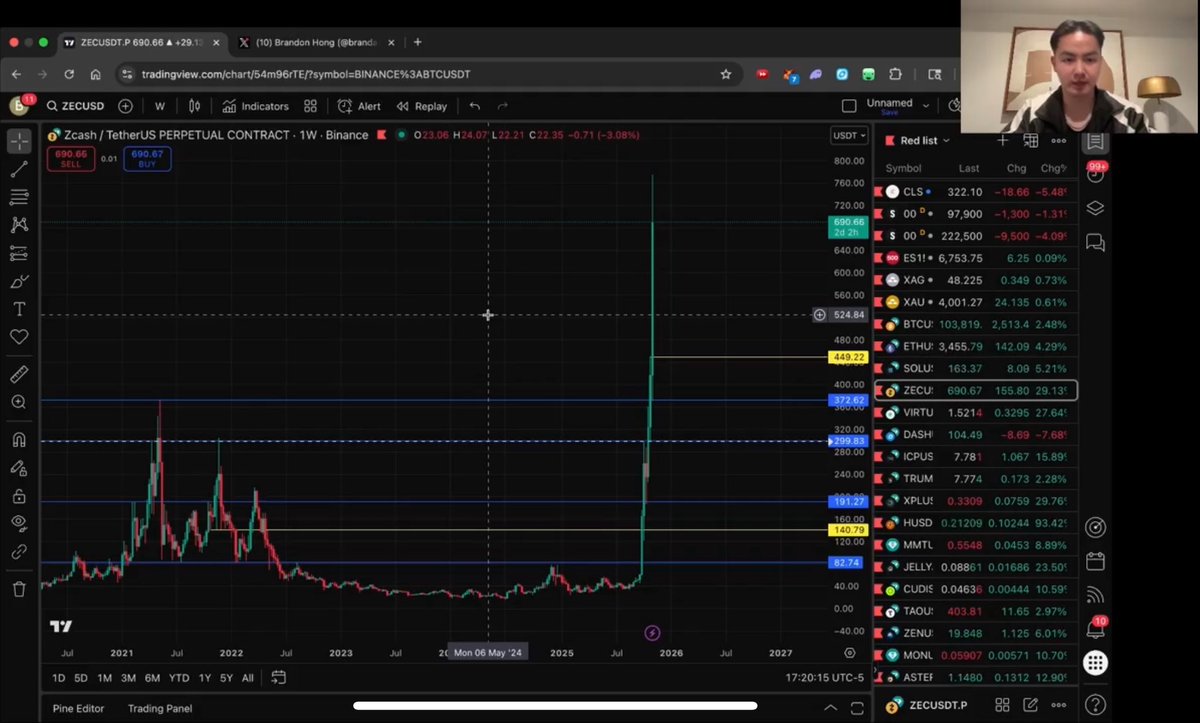Screen dimensions: 1200x723
Task: Open the calendar icon in right sidebar
Action: (x=1095, y=561)
